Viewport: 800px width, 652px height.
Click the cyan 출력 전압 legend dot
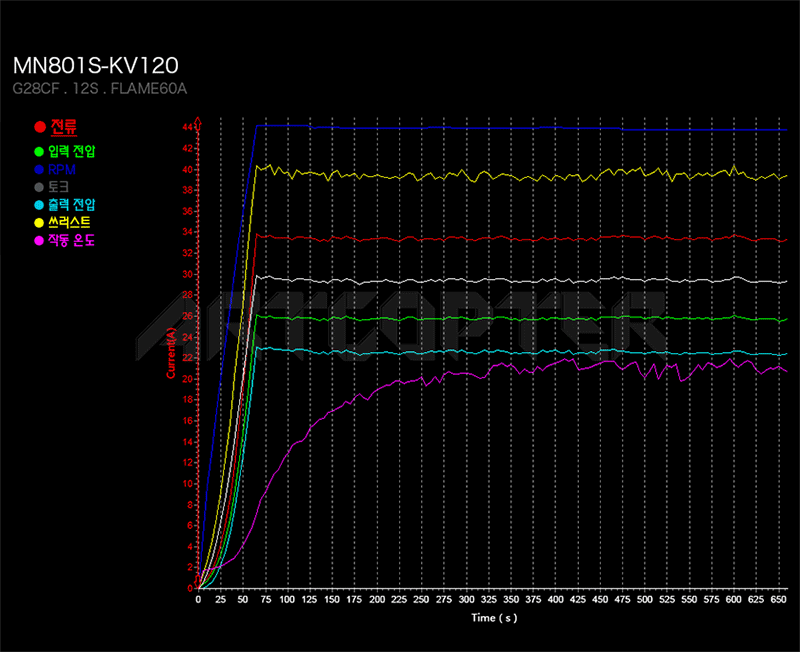[x=39, y=205]
